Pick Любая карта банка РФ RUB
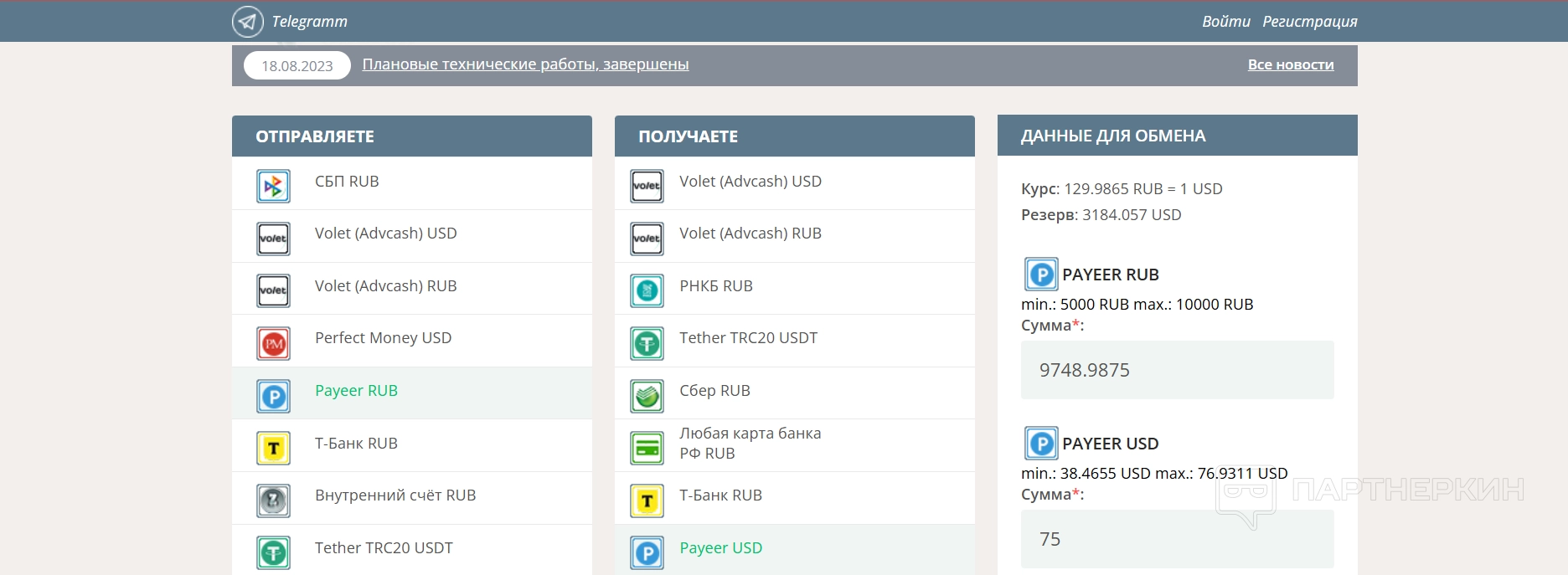The image size is (1568, 575). pyautogui.click(x=795, y=445)
